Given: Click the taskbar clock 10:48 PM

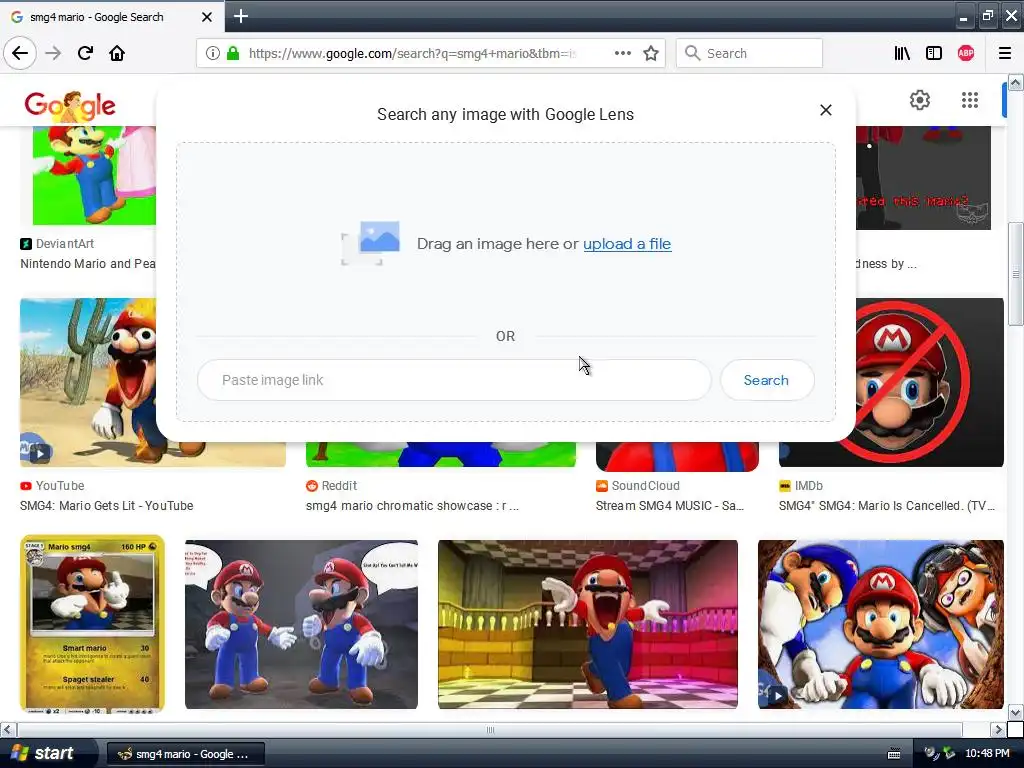Looking at the screenshot, I should [x=987, y=754].
